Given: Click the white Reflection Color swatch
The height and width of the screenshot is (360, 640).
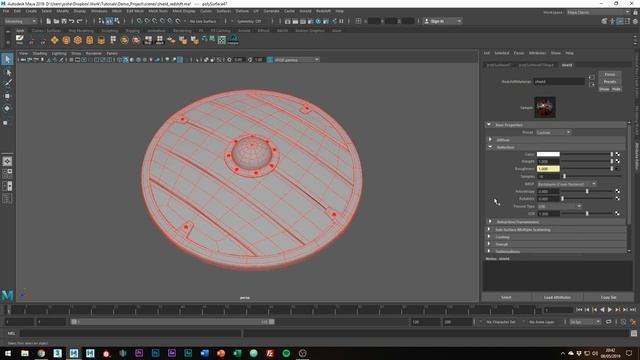Looking at the screenshot, I should tap(548, 154).
